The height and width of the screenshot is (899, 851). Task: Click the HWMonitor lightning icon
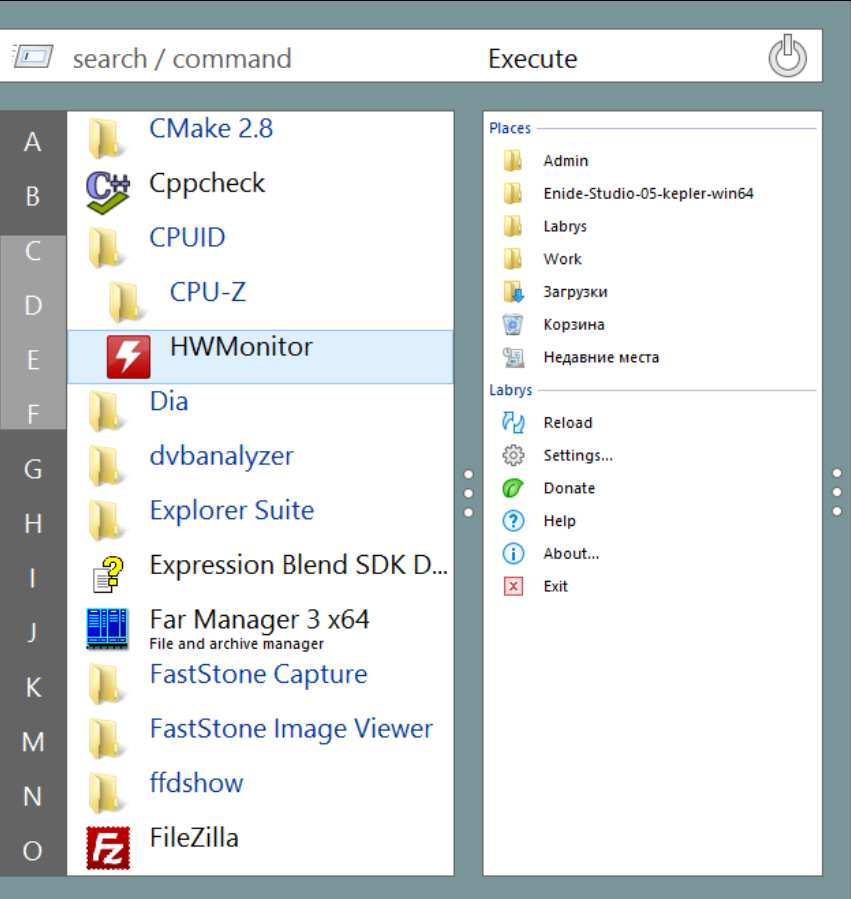point(128,357)
